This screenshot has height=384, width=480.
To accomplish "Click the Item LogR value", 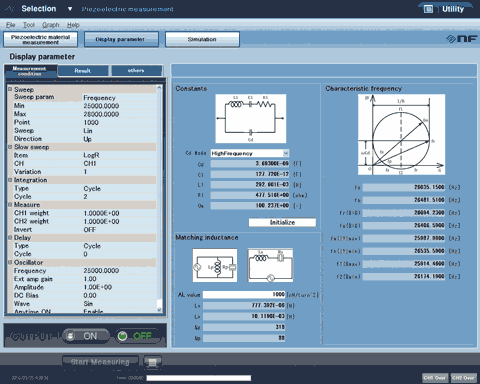I will point(91,155).
